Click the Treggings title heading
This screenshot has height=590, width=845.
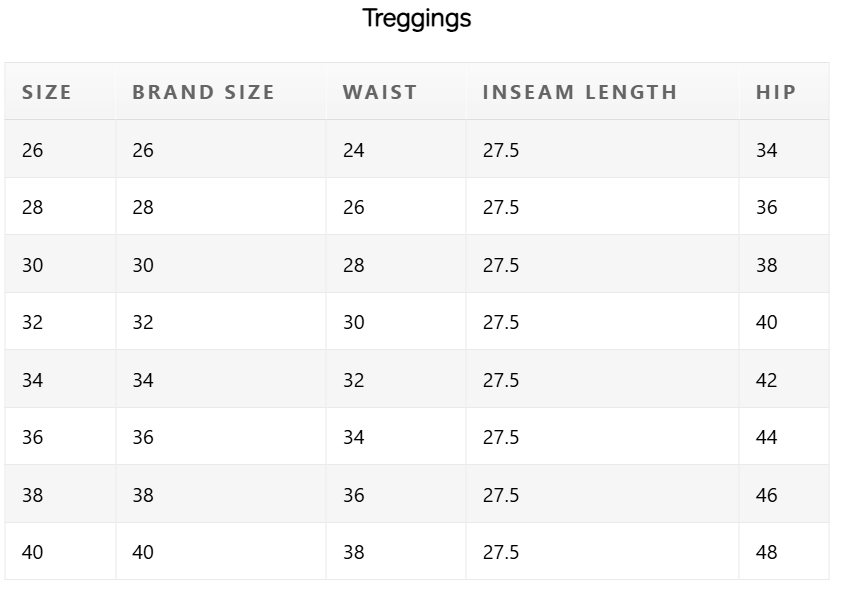click(x=417, y=19)
